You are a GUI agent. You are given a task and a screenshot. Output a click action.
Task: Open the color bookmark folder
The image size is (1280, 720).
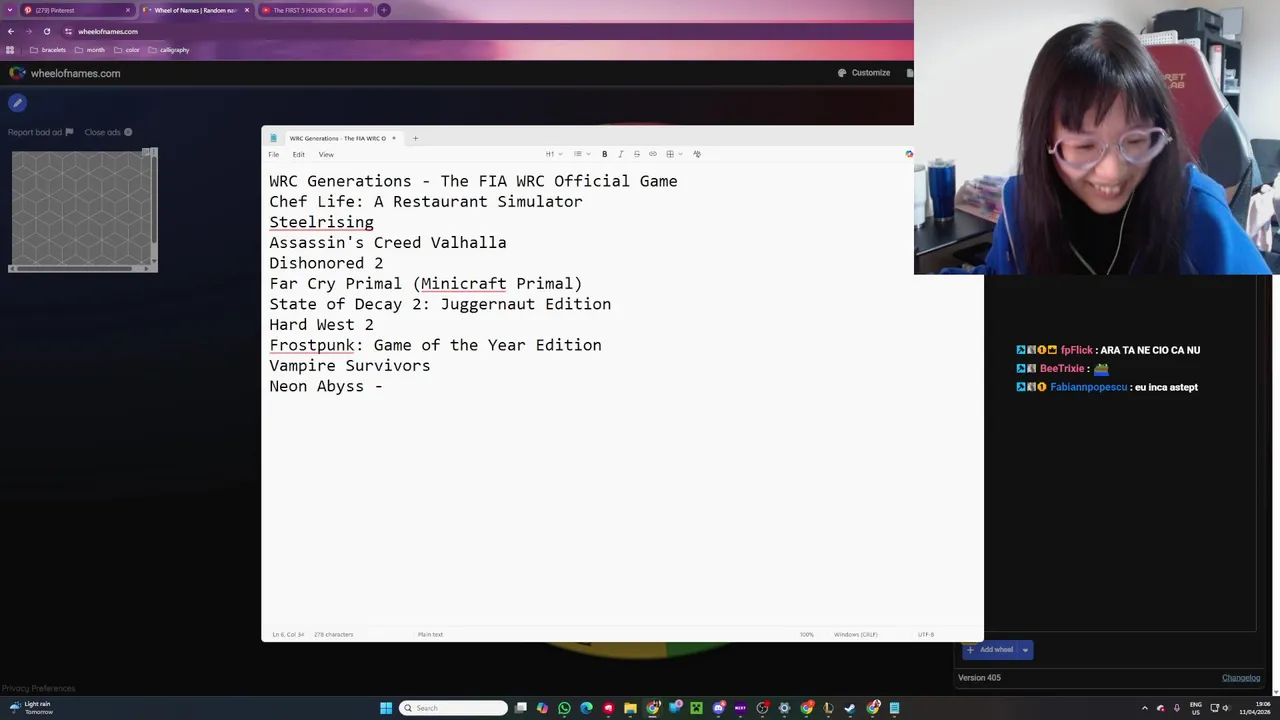127,50
